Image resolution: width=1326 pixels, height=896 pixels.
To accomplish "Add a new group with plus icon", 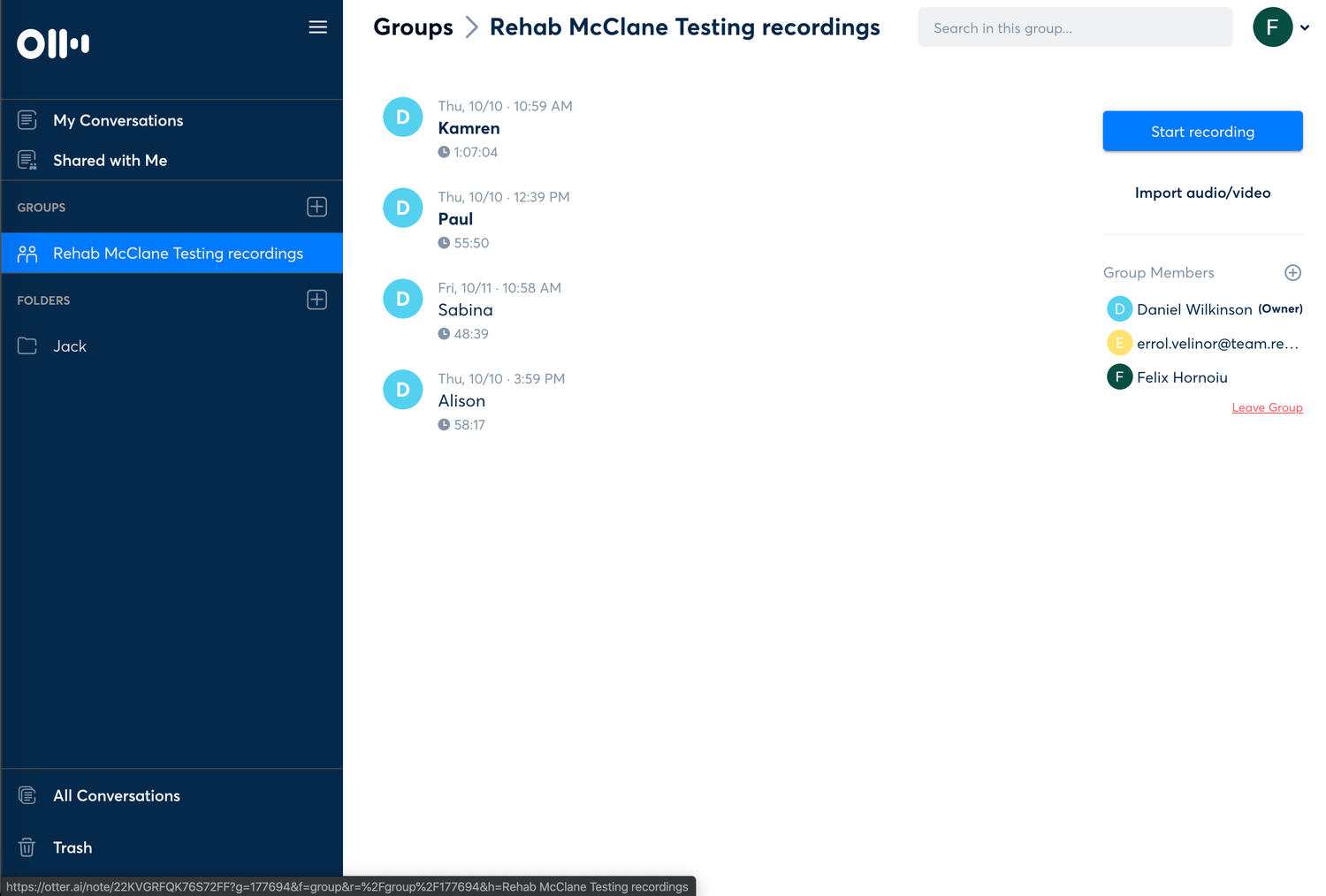I will (316, 207).
